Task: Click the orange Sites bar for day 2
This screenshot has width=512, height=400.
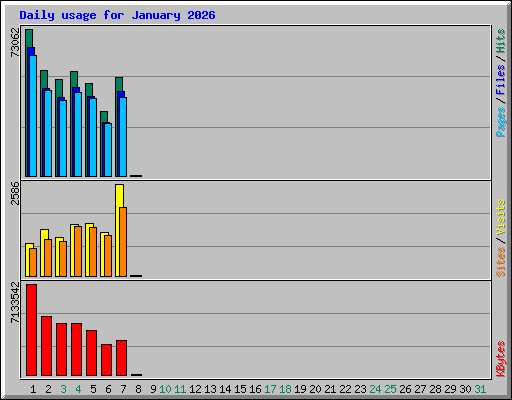Action: (48, 258)
